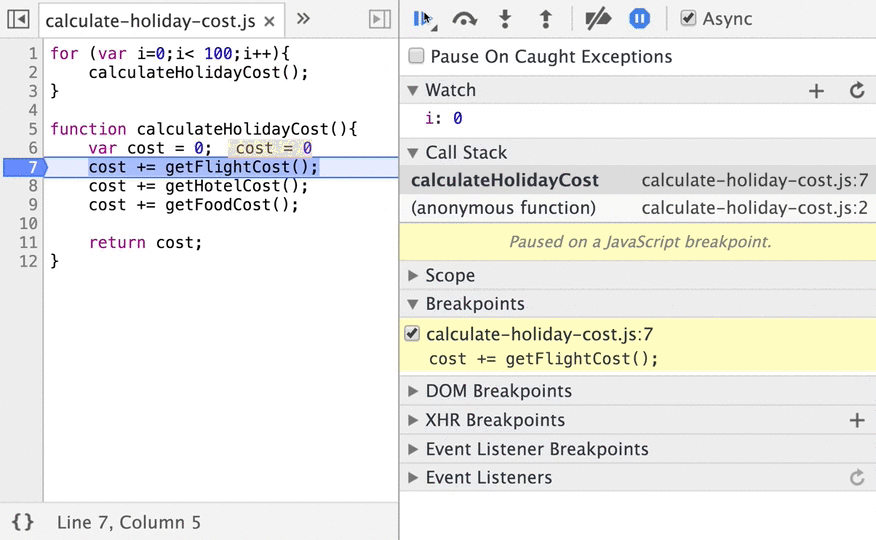
Task: Enable Pause On Caught Exceptions
Action: (416, 56)
